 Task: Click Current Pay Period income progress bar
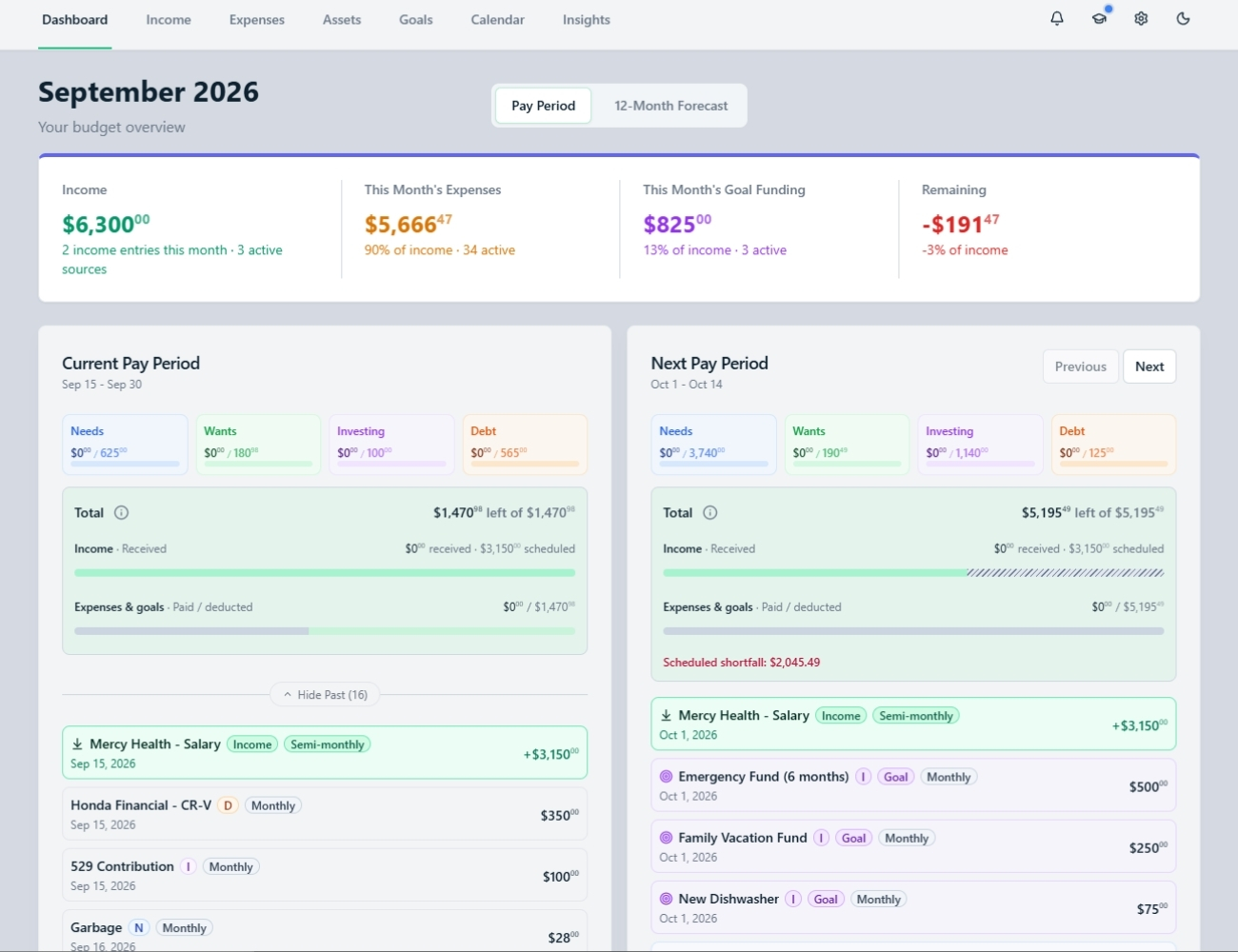(325, 573)
